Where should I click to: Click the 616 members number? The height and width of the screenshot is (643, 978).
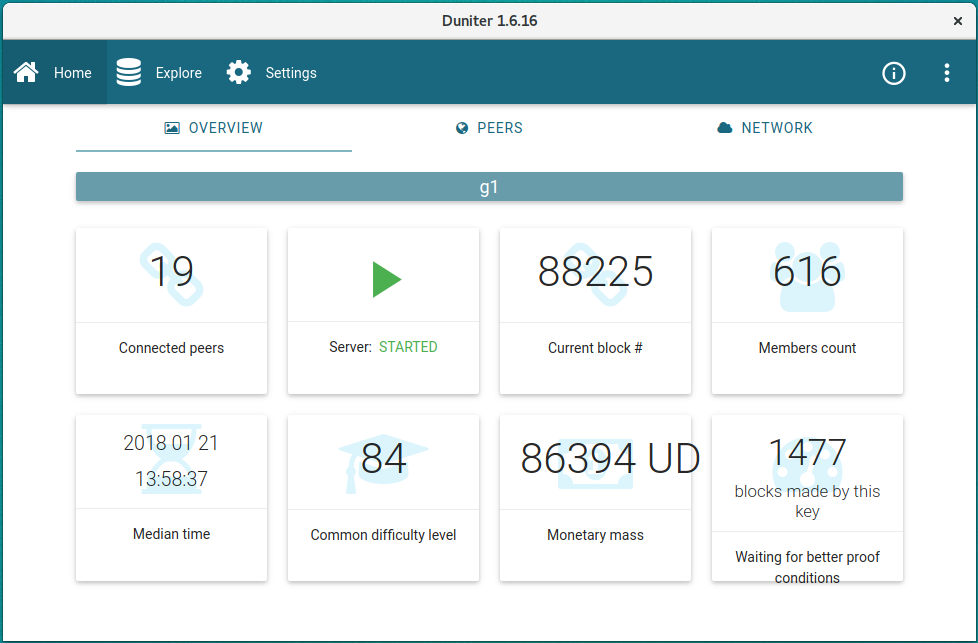tap(807, 271)
